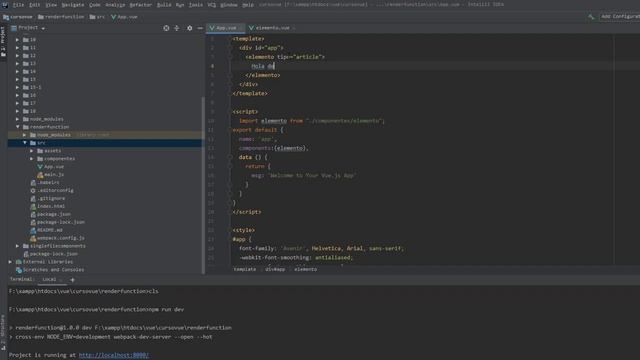This screenshot has height=360, width=640.
Task: Add a new terminal session with plus icon
Action: pyautogui.click(x=72, y=280)
